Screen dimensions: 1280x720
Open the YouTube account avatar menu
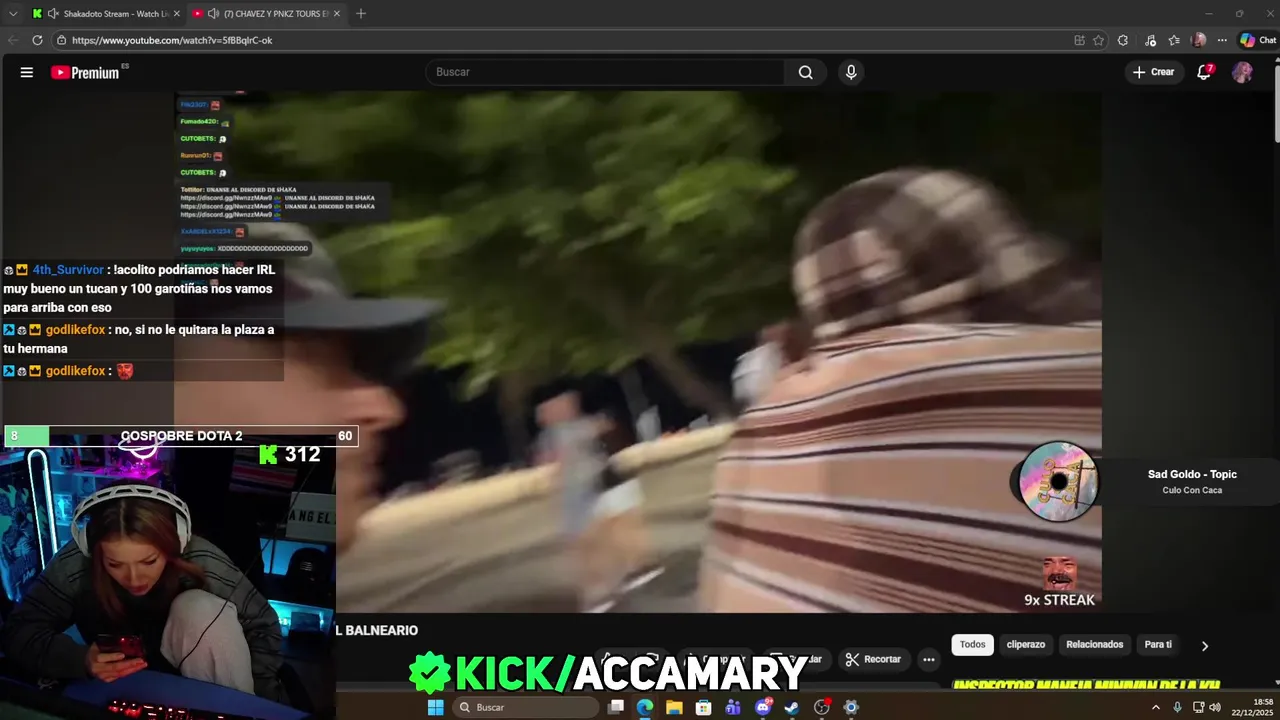(1242, 72)
